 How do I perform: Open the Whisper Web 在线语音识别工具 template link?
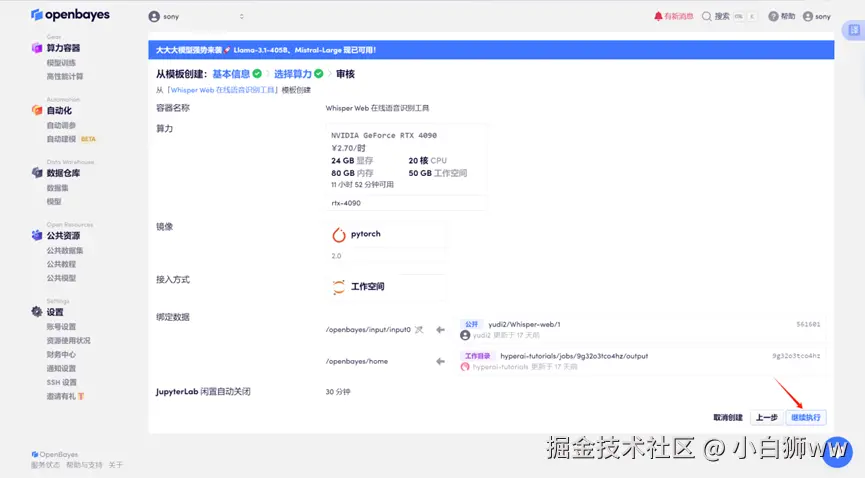coord(222,90)
